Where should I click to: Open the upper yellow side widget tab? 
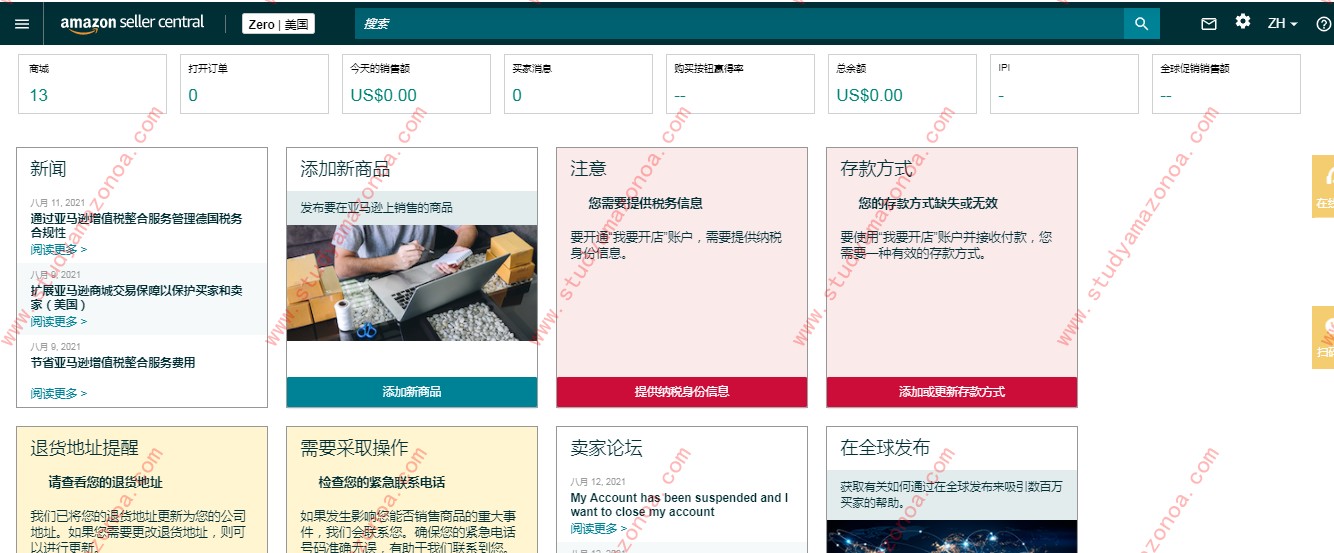(x=1323, y=186)
